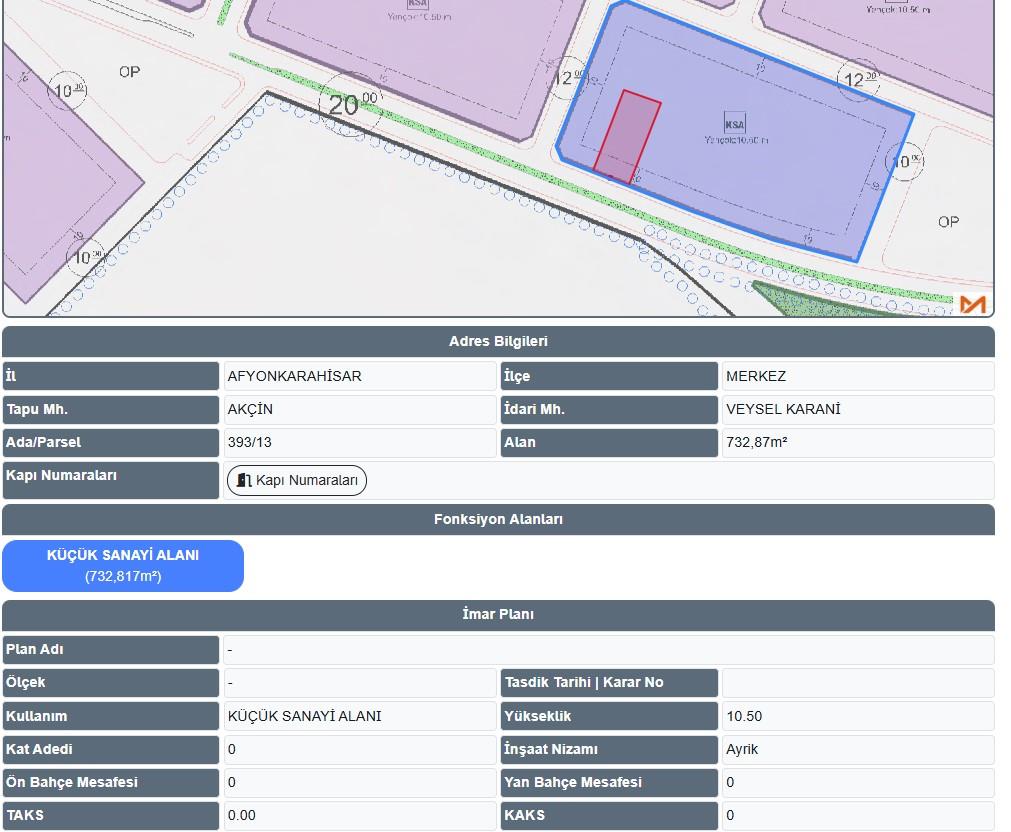Viewport: 1011px width, 832px height.
Task: Click the AFYONKARAHİSAR province value
Action: tap(295, 377)
